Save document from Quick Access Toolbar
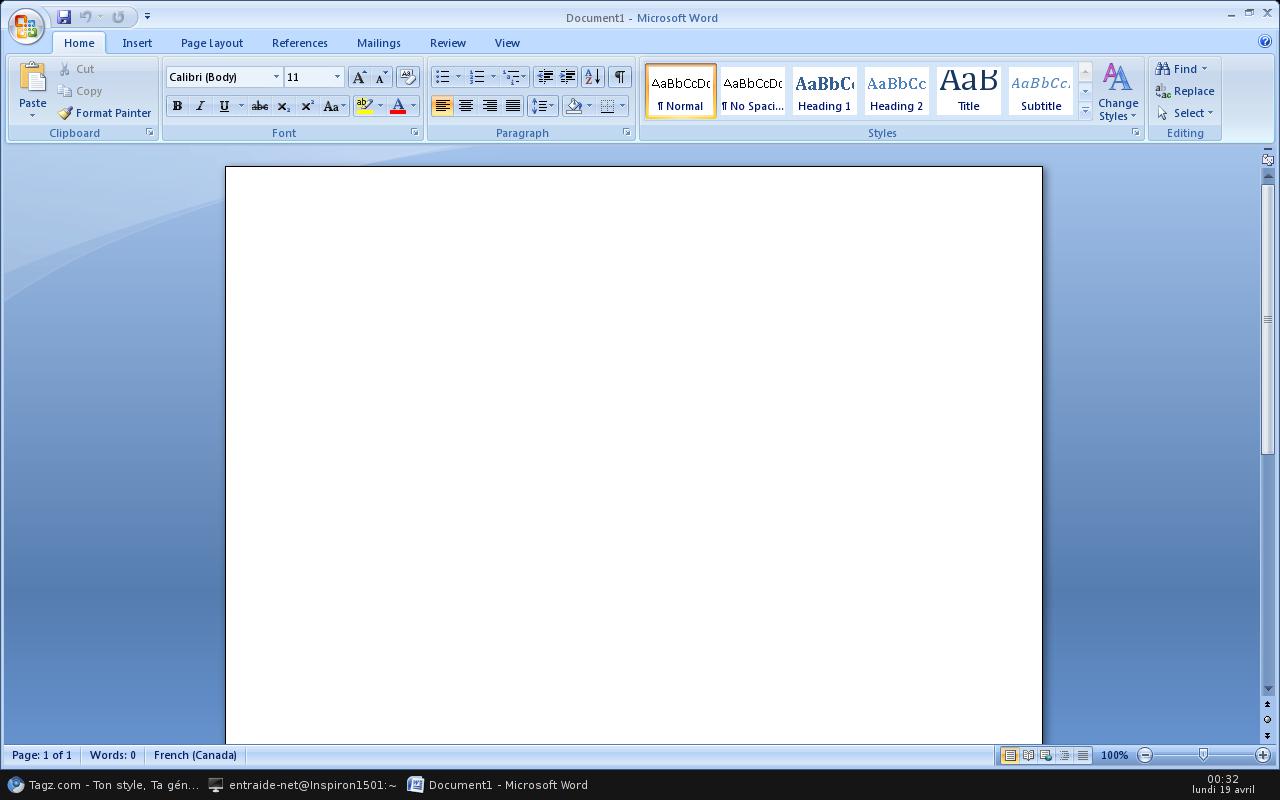The image size is (1280, 800). point(64,17)
